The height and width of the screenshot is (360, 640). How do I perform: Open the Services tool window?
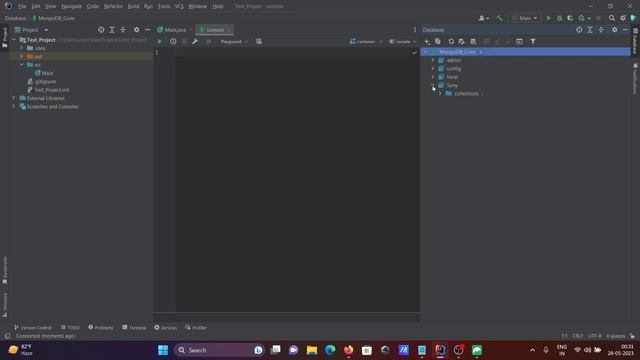166,327
